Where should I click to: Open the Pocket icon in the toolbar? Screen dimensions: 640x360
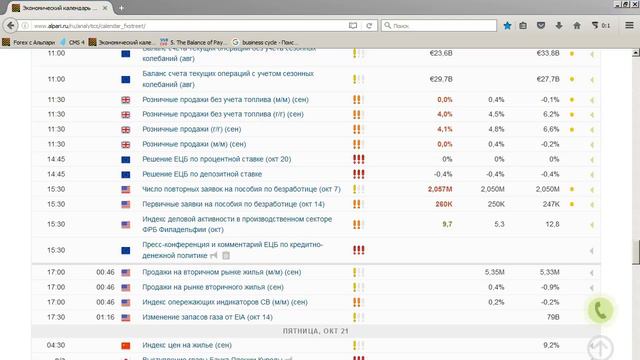click(x=541, y=26)
